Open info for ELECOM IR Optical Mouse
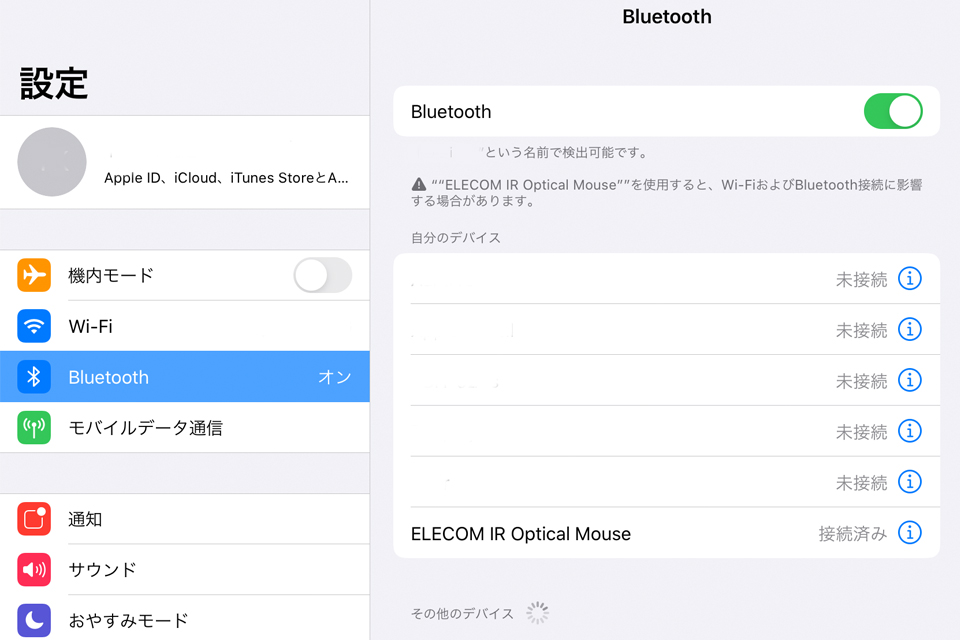This screenshot has width=960, height=640. point(910,533)
